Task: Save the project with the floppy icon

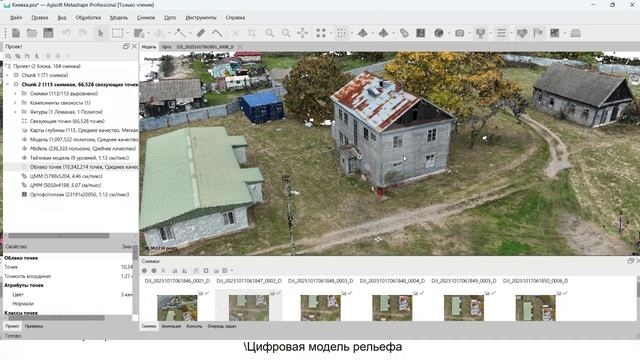Action: (48, 33)
